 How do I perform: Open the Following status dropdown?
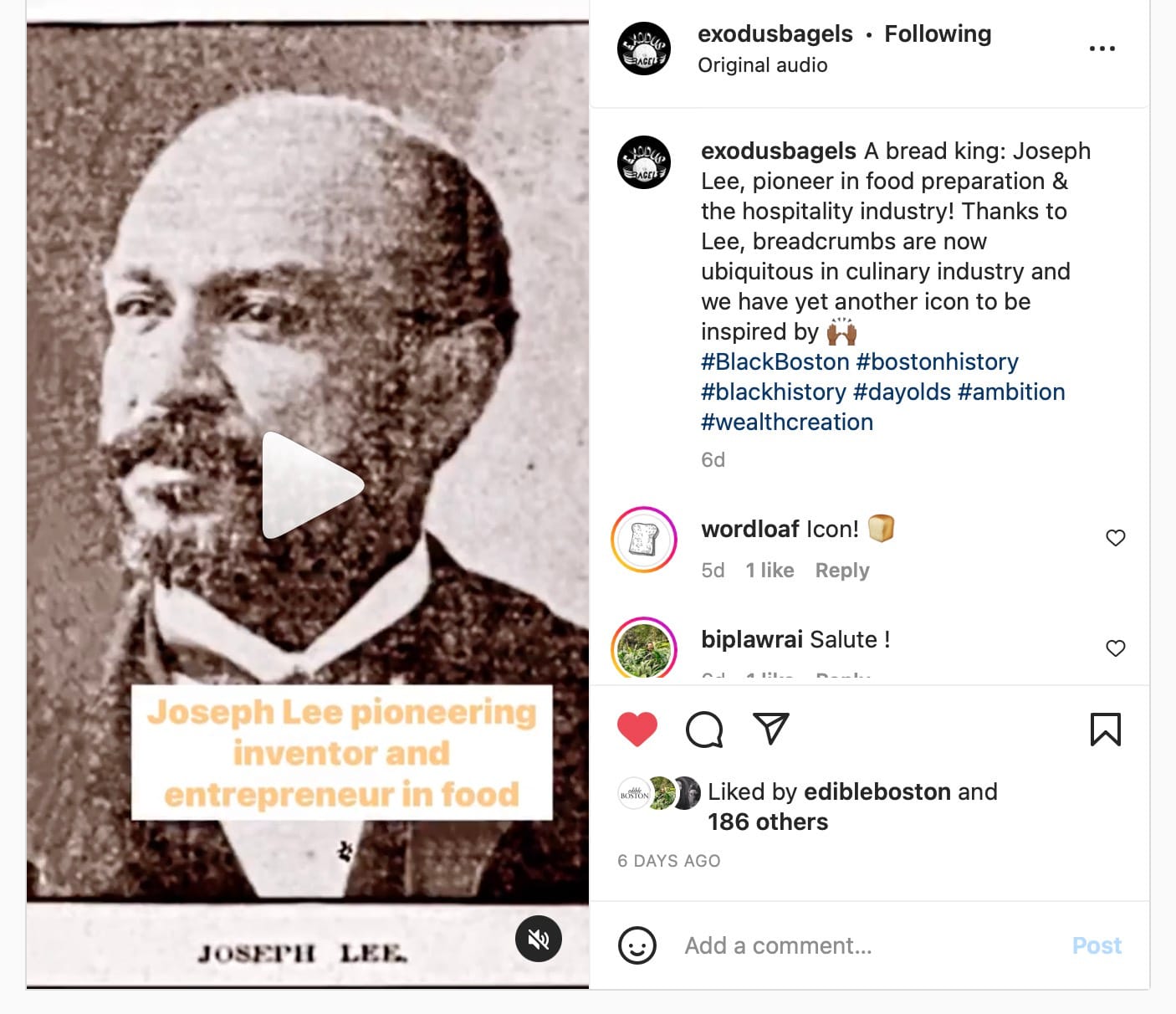point(938,33)
